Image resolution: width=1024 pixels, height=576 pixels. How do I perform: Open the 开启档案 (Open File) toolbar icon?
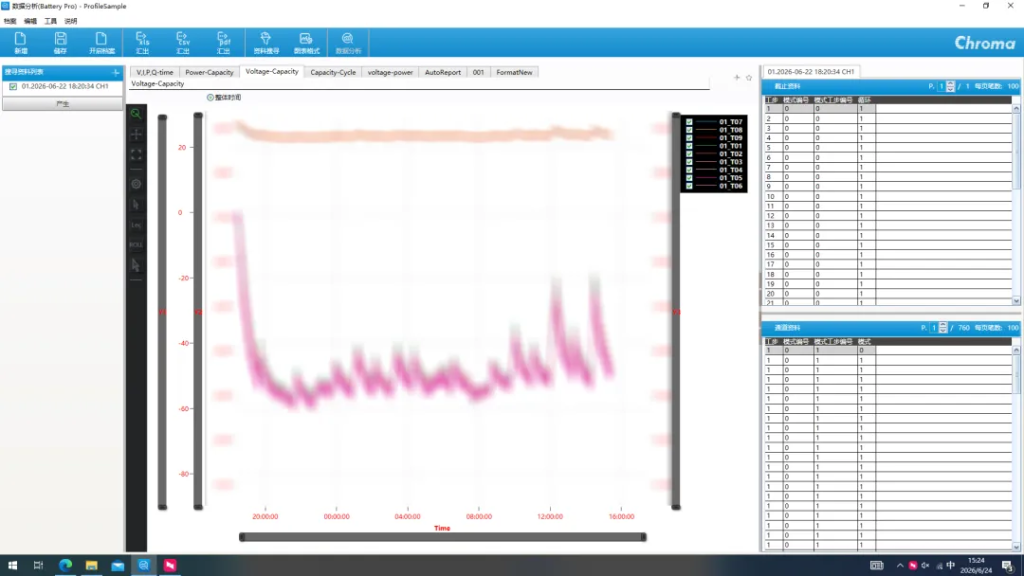(101, 42)
